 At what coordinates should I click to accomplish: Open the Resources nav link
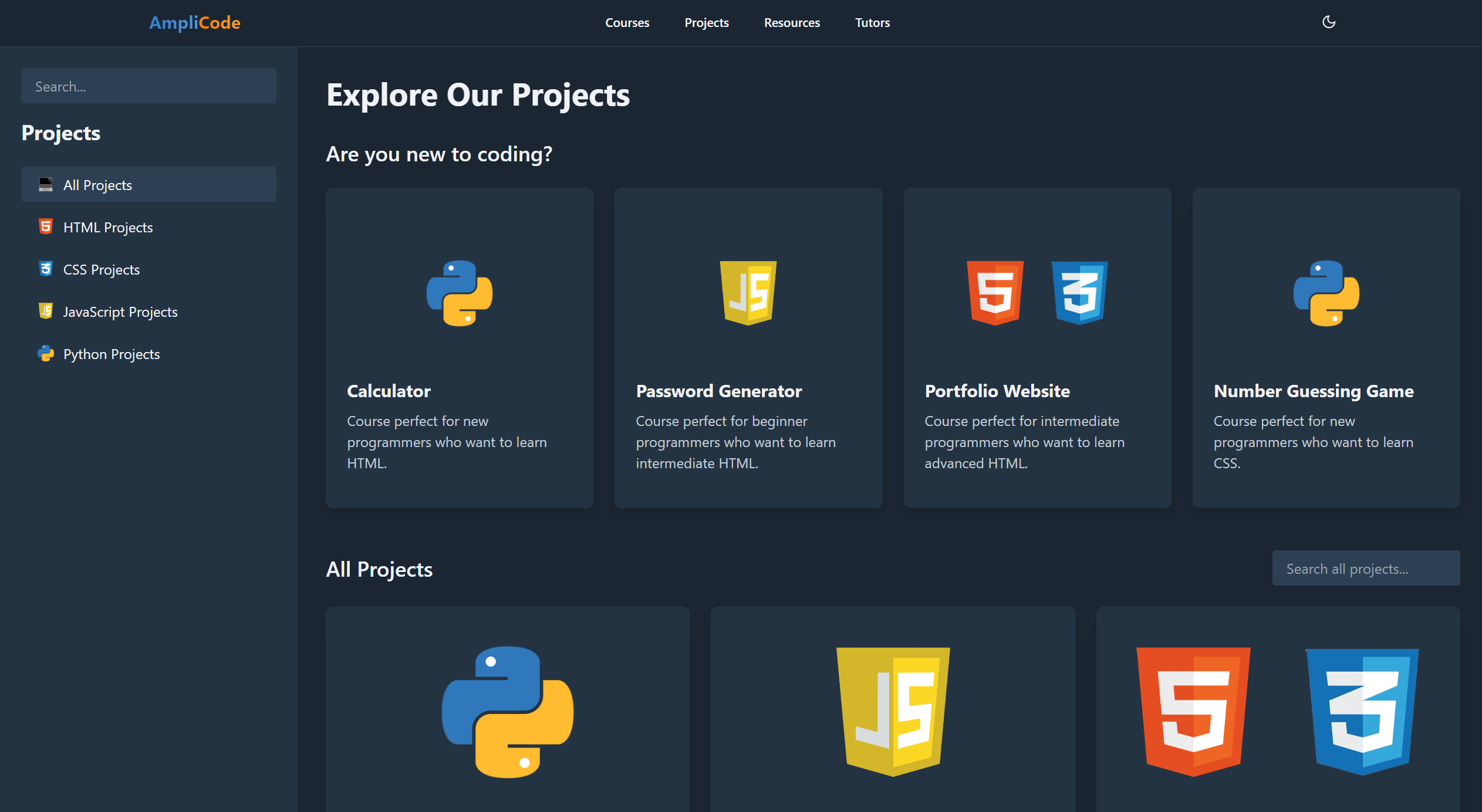coord(792,23)
